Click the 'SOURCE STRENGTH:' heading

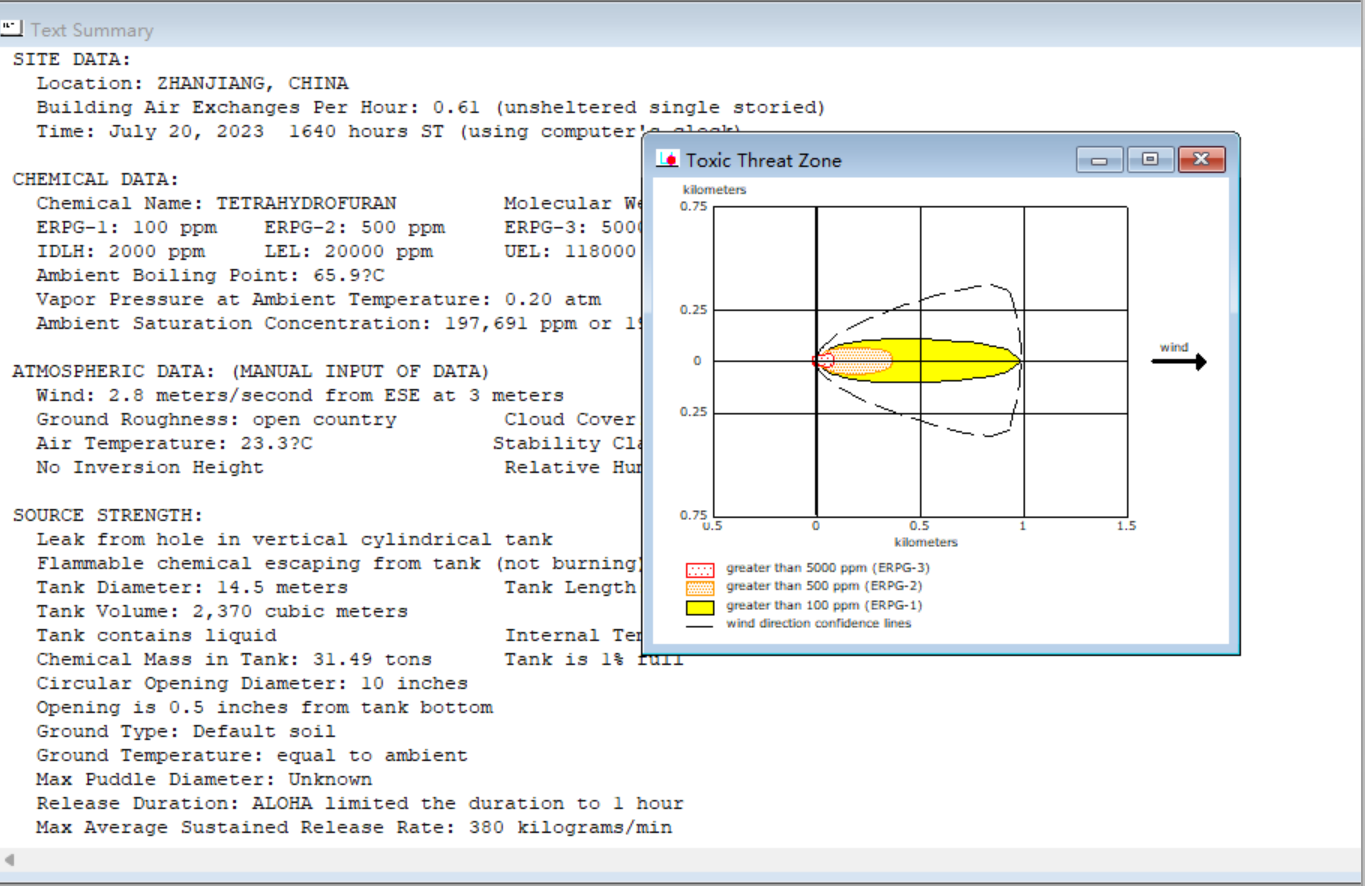point(108,516)
